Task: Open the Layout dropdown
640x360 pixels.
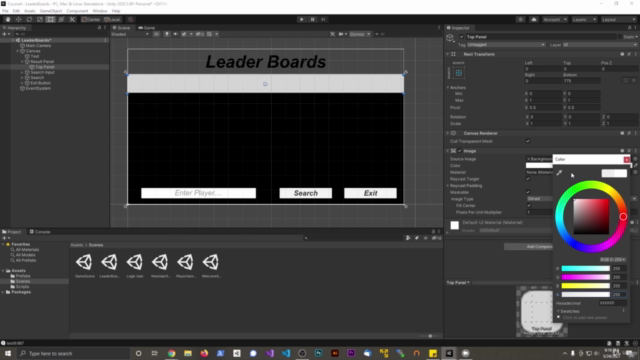Action: point(618,20)
